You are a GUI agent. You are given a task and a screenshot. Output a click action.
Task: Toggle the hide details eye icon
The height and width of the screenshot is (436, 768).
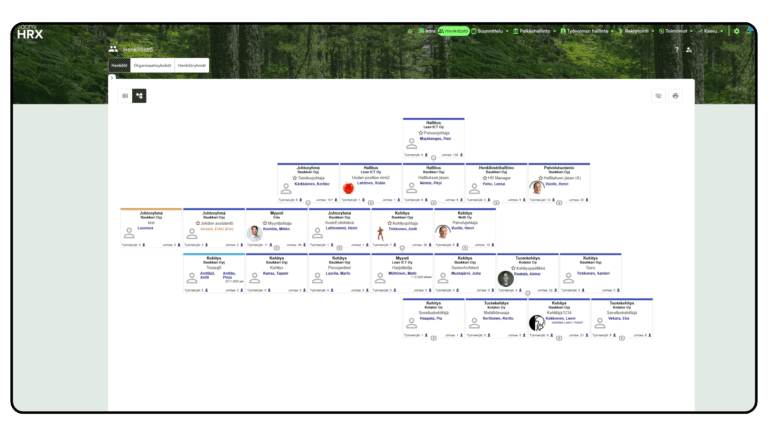(658, 96)
